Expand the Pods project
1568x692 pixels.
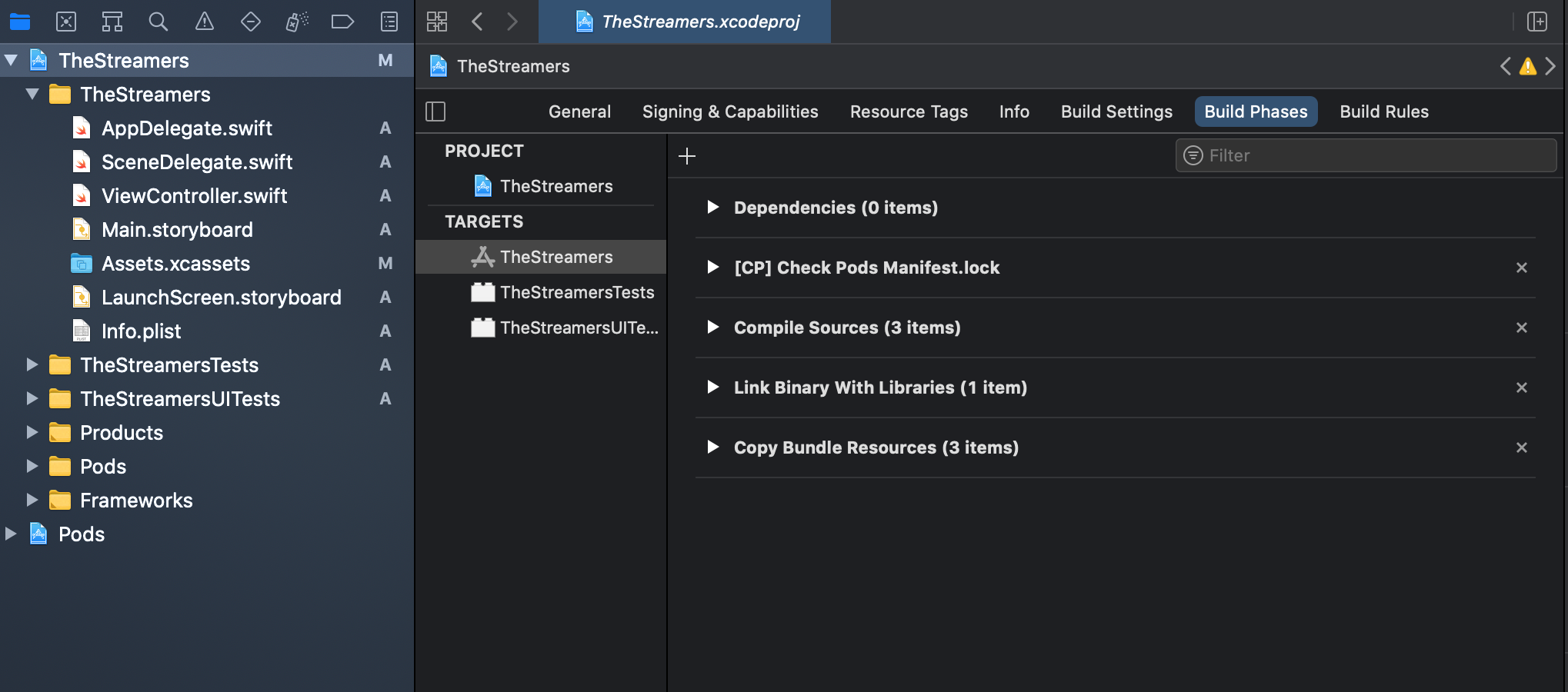coord(11,534)
